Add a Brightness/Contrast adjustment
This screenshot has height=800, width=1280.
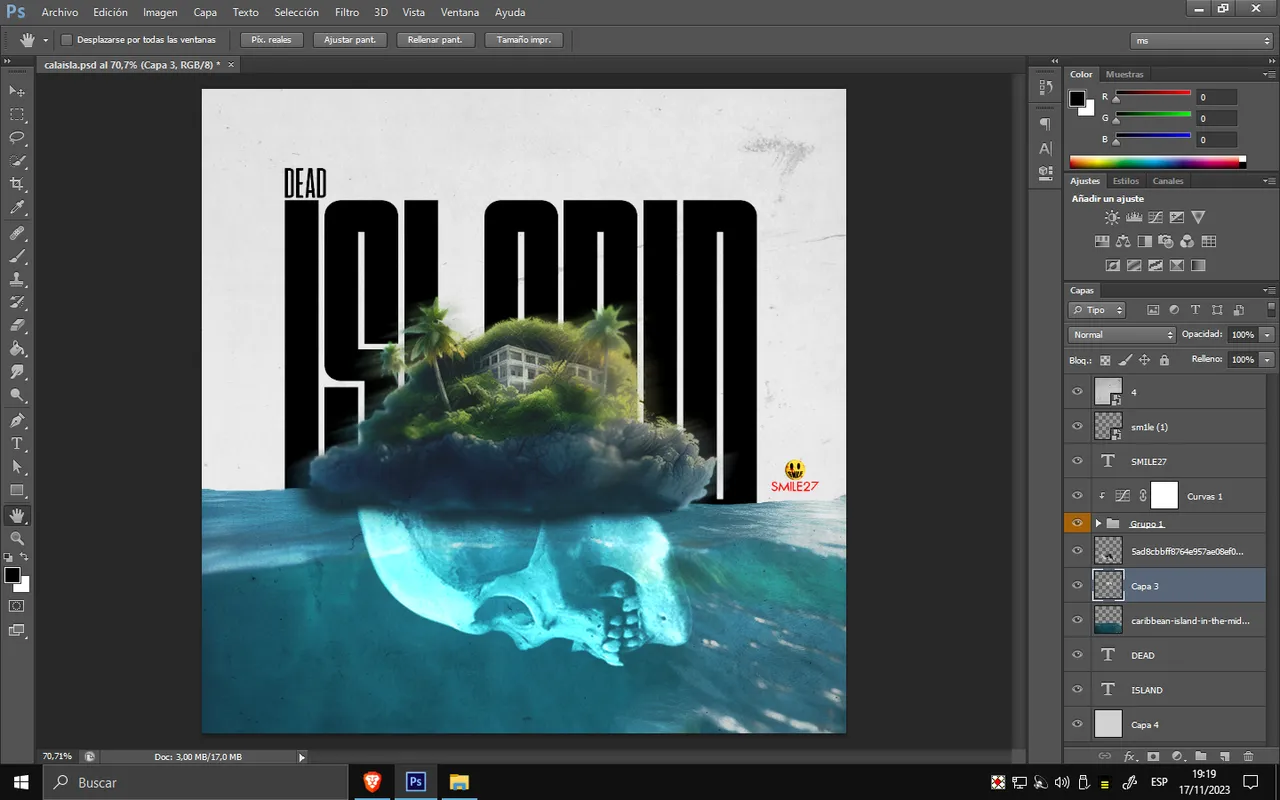[1112, 217]
